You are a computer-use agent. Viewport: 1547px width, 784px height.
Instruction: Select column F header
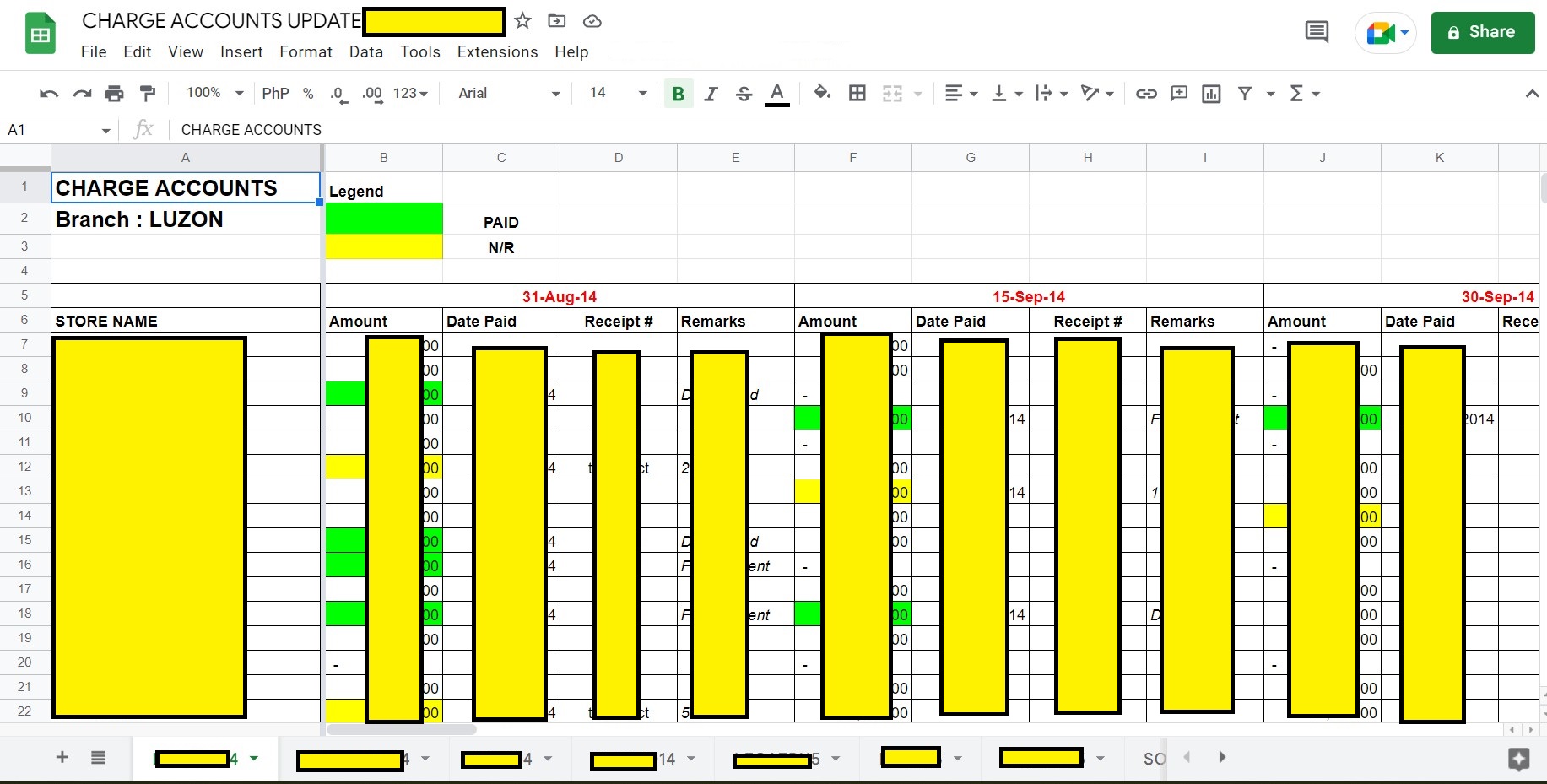[853, 158]
